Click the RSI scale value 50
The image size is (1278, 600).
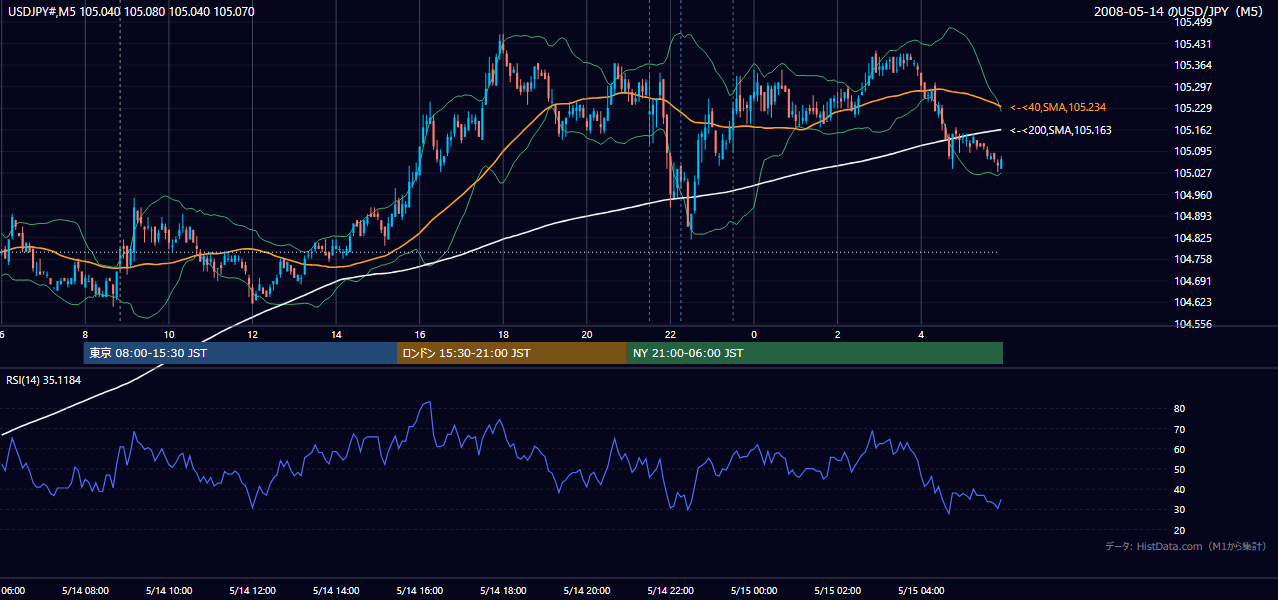click(x=1179, y=470)
